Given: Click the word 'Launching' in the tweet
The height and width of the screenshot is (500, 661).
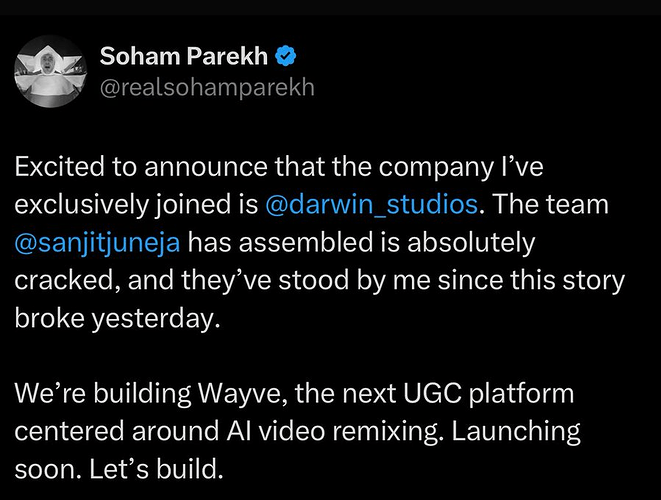Looking at the screenshot, I should (516, 431).
